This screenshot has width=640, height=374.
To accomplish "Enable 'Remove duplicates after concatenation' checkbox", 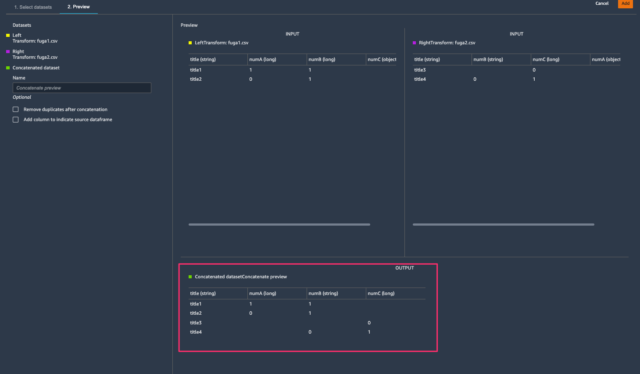I will pyautogui.click(x=16, y=109).
